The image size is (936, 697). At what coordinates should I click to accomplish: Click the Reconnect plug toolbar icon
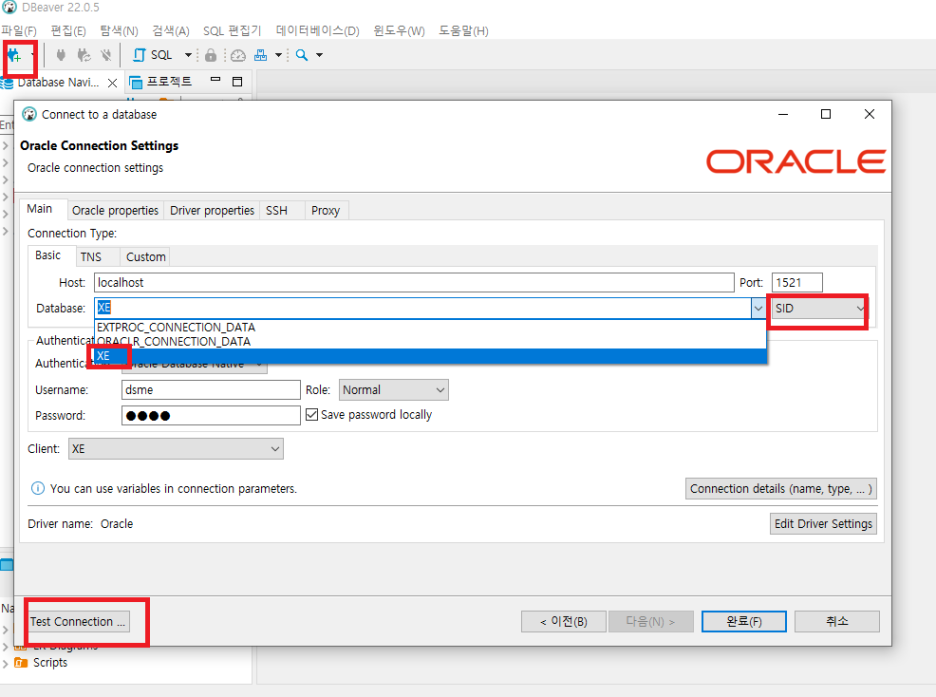coord(84,55)
